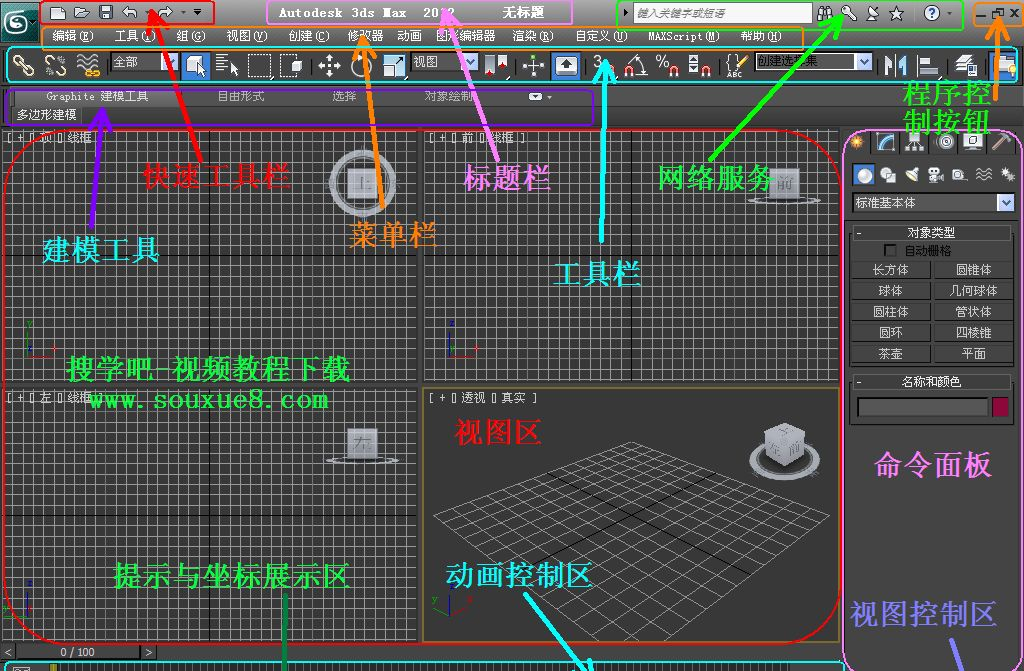
Task: Undo the last action with the undo arrow
Action: click(x=129, y=12)
